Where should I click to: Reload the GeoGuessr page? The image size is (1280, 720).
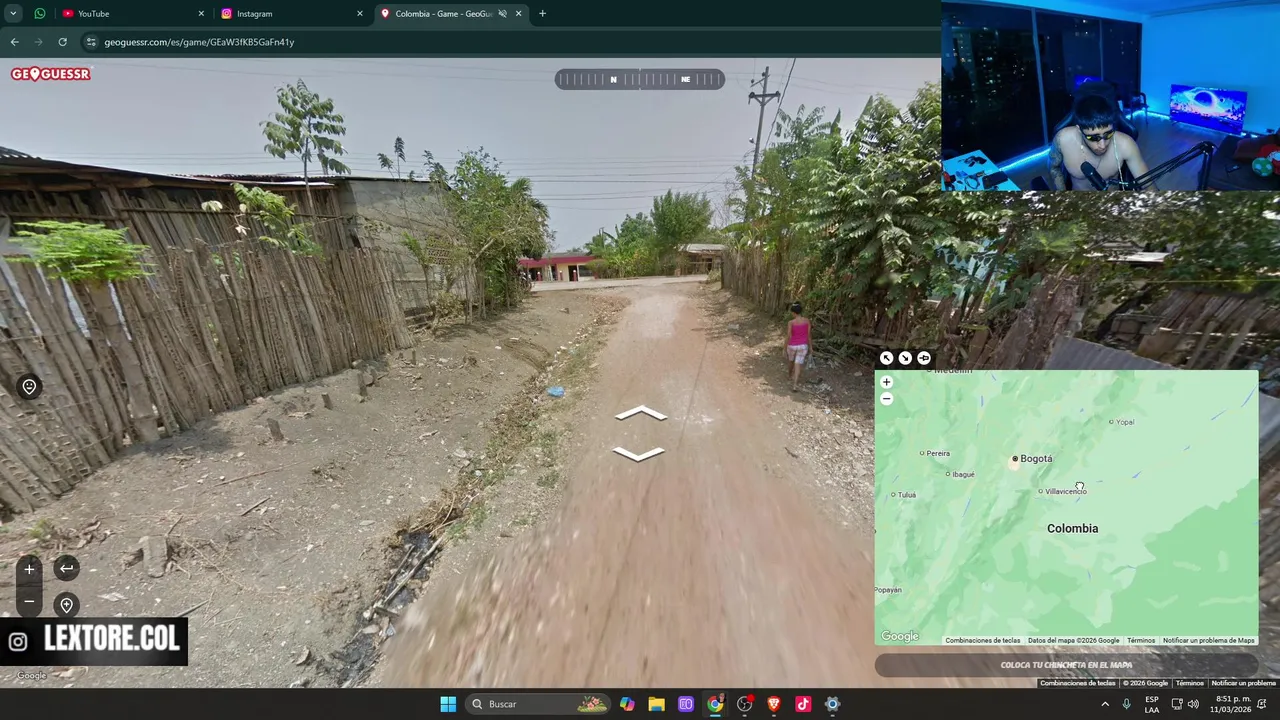pyautogui.click(x=62, y=42)
